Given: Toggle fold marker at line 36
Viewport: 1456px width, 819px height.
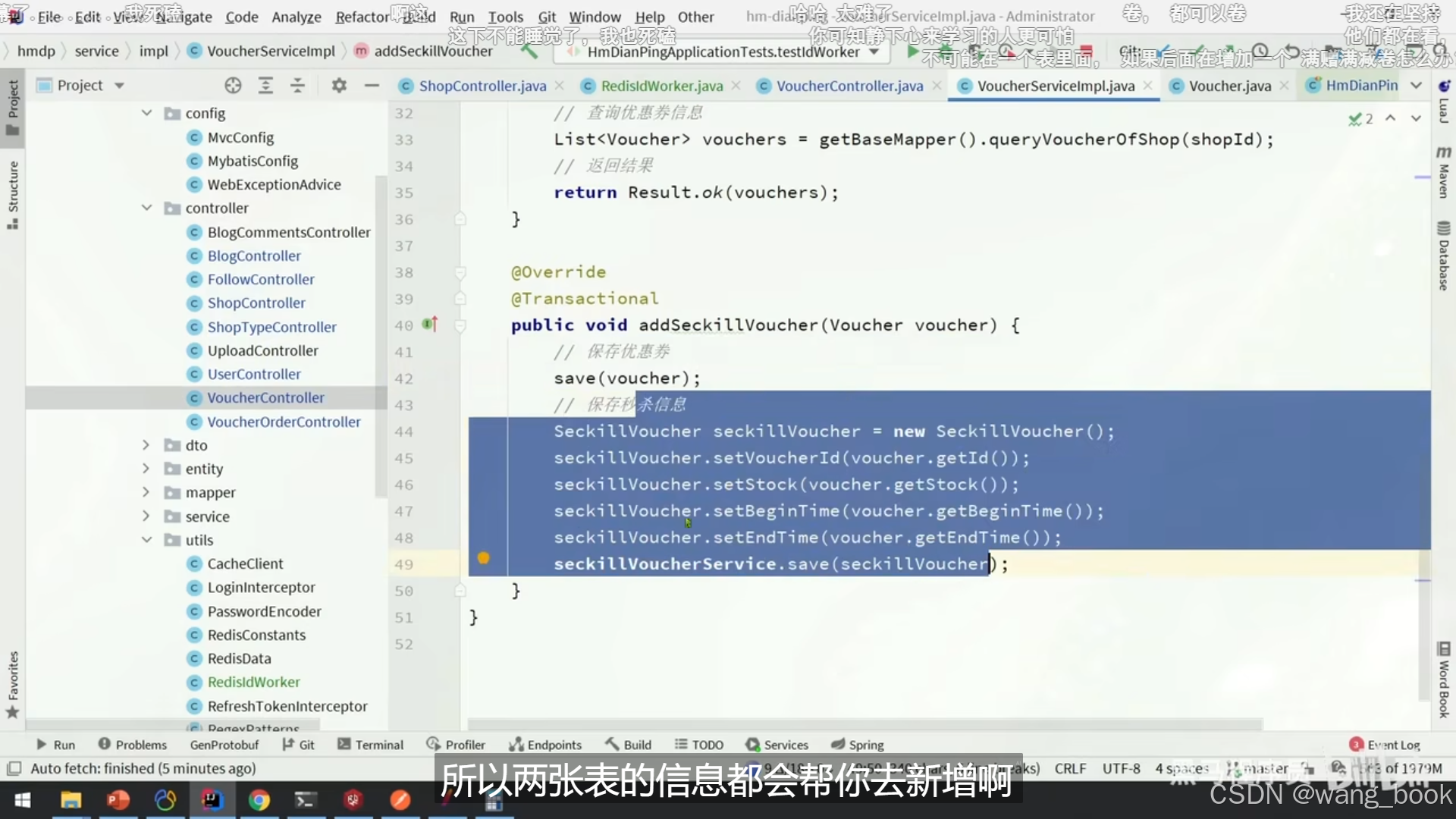Looking at the screenshot, I should tap(460, 219).
